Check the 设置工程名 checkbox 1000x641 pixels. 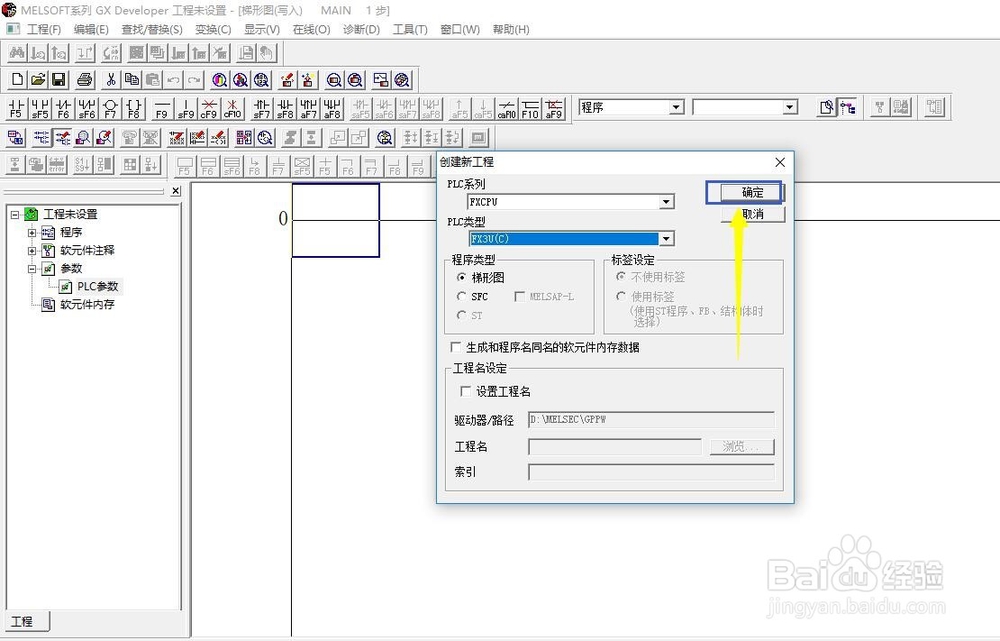pos(466,391)
